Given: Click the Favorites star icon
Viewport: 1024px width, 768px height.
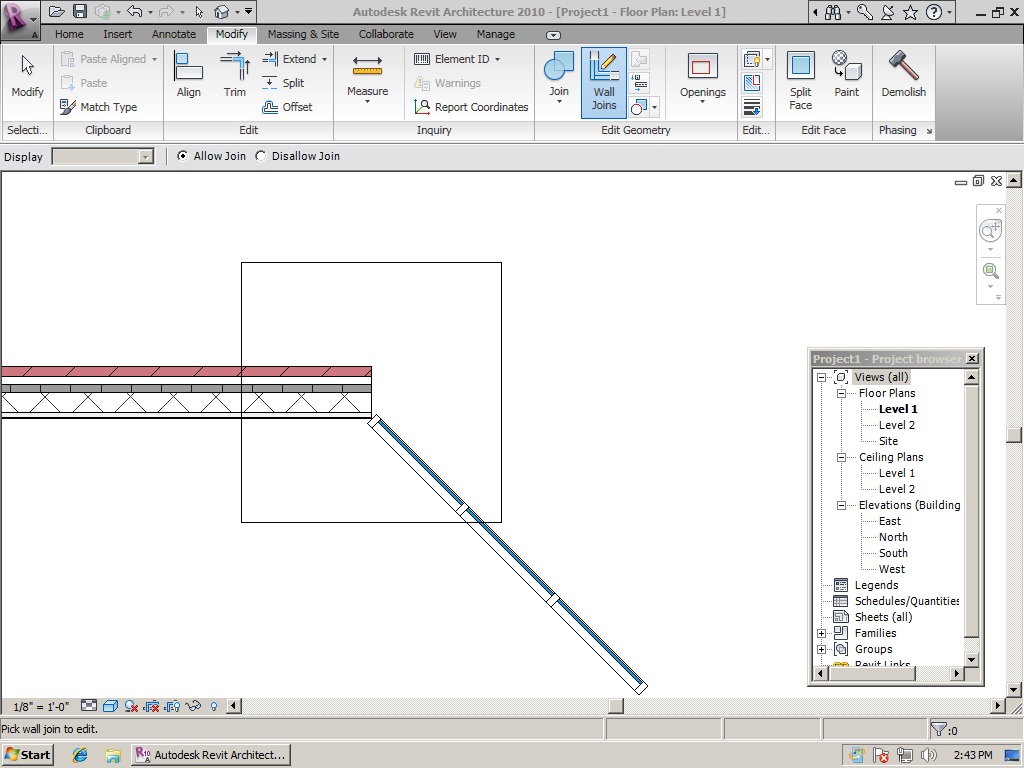Looking at the screenshot, I should [x=910, y=12].
